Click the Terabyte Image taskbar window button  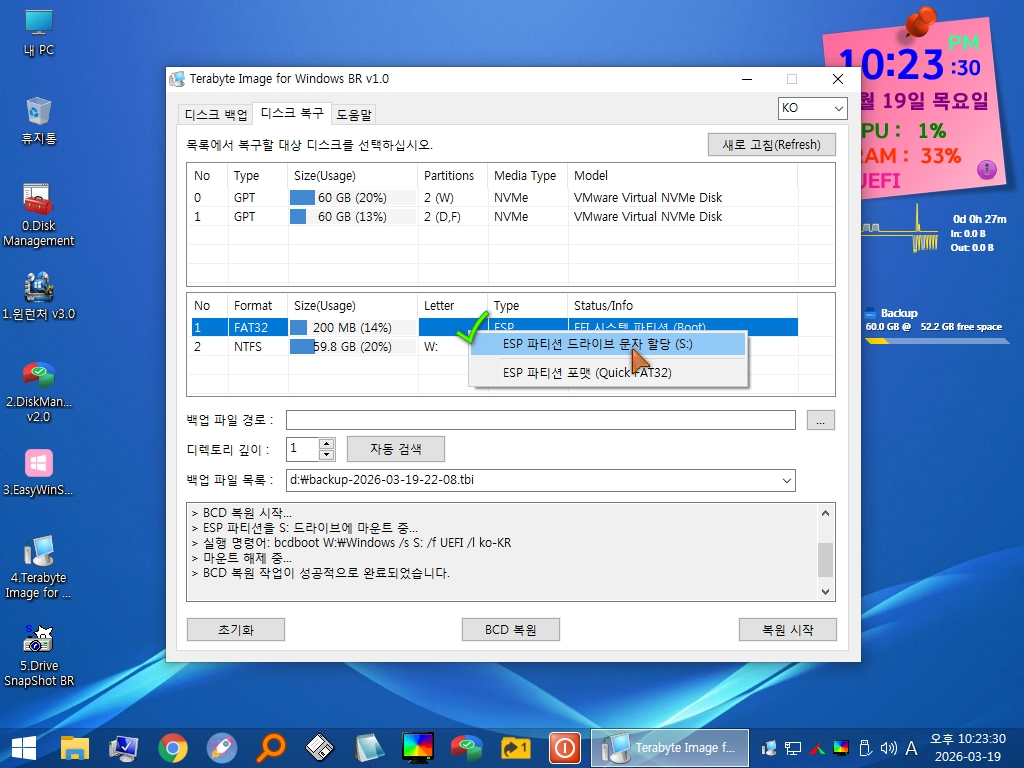(670, 748)
